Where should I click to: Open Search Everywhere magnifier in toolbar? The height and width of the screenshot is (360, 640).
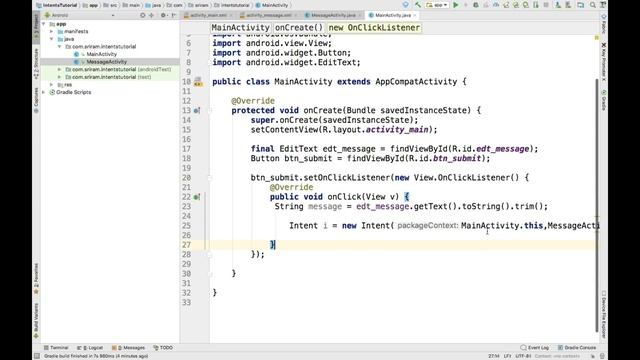coord(593,5)
